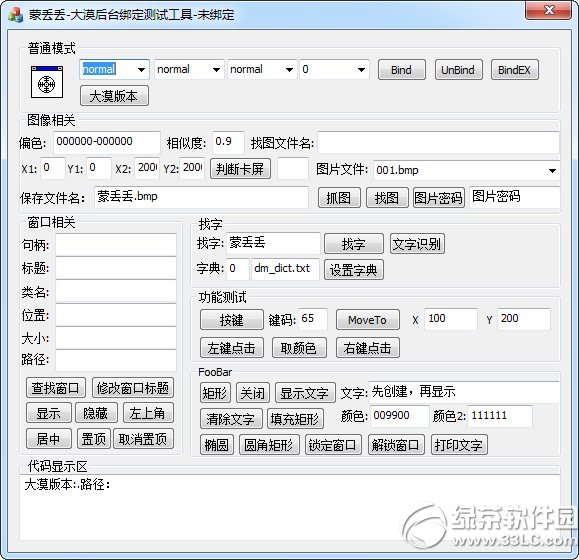Image resolution: width=579 pixels, height=560 pixels.
Task: Expand the second normal dropdown
Action: coord(189,69)
